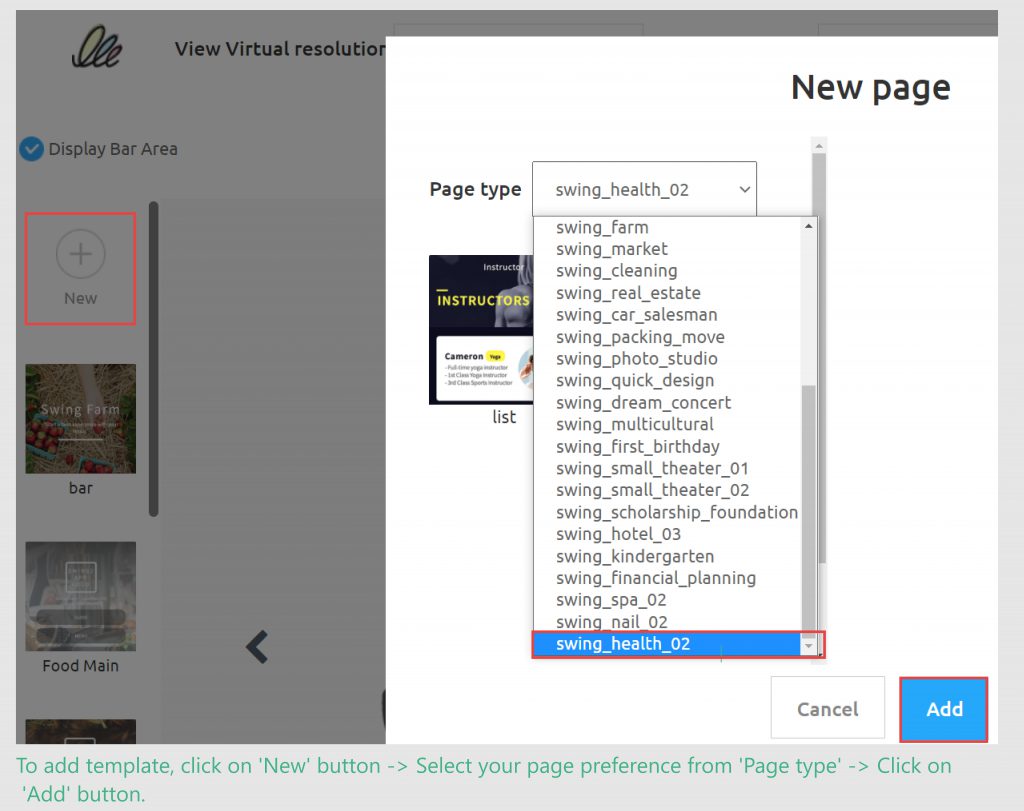
Task: Click the app logo at top left
Action: point(97,47)
